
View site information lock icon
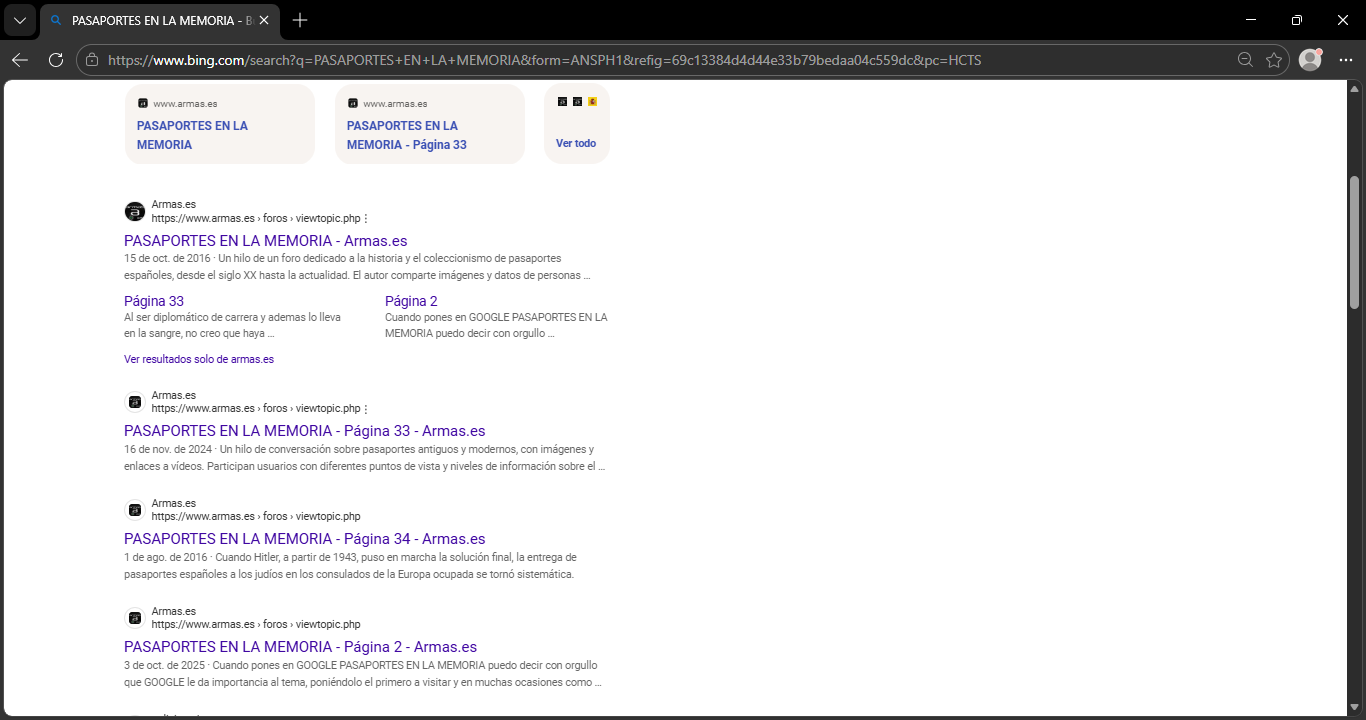click(92, 60)
